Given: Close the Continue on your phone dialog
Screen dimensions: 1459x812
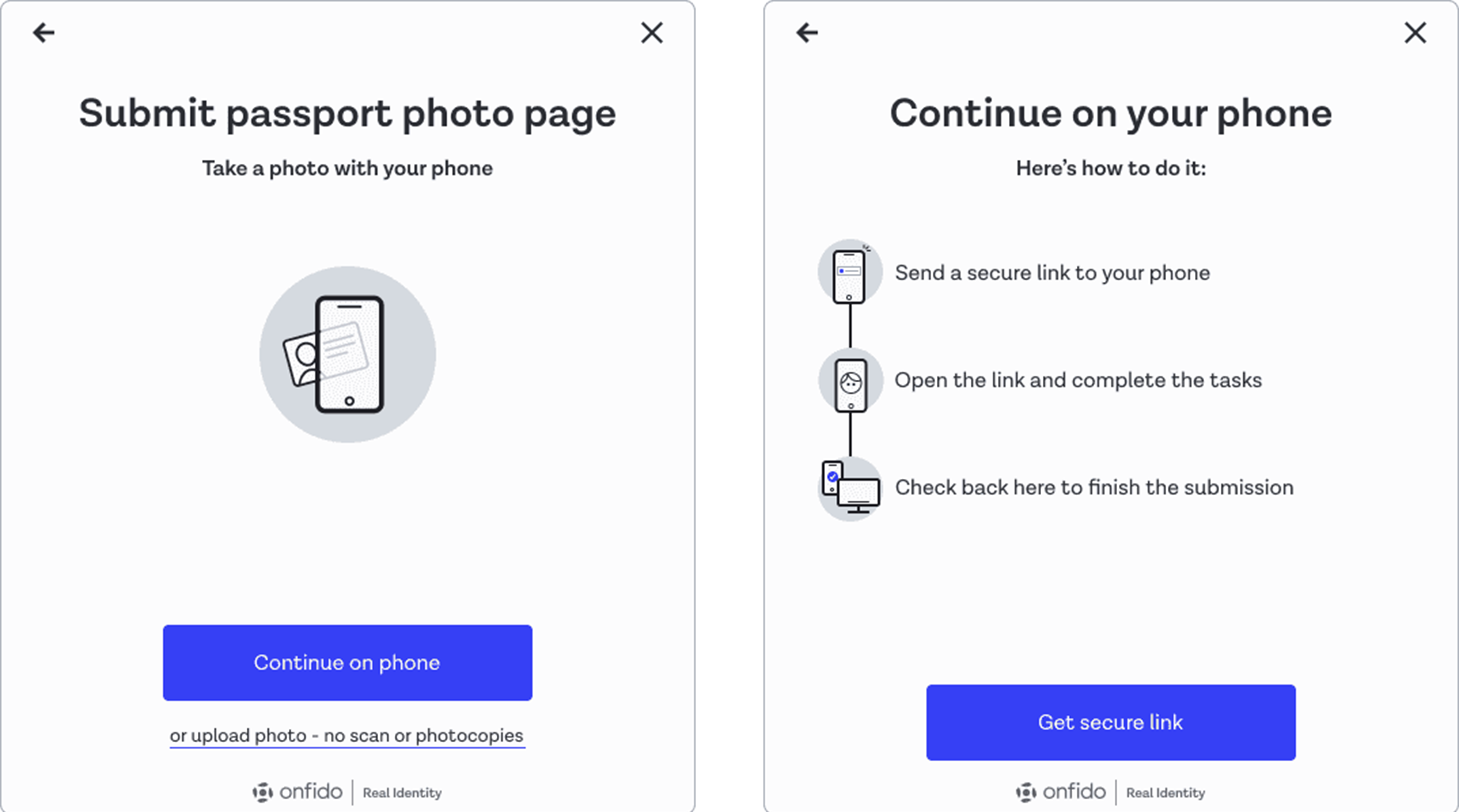Looking at the screenshot, I should coord(1416,32).
